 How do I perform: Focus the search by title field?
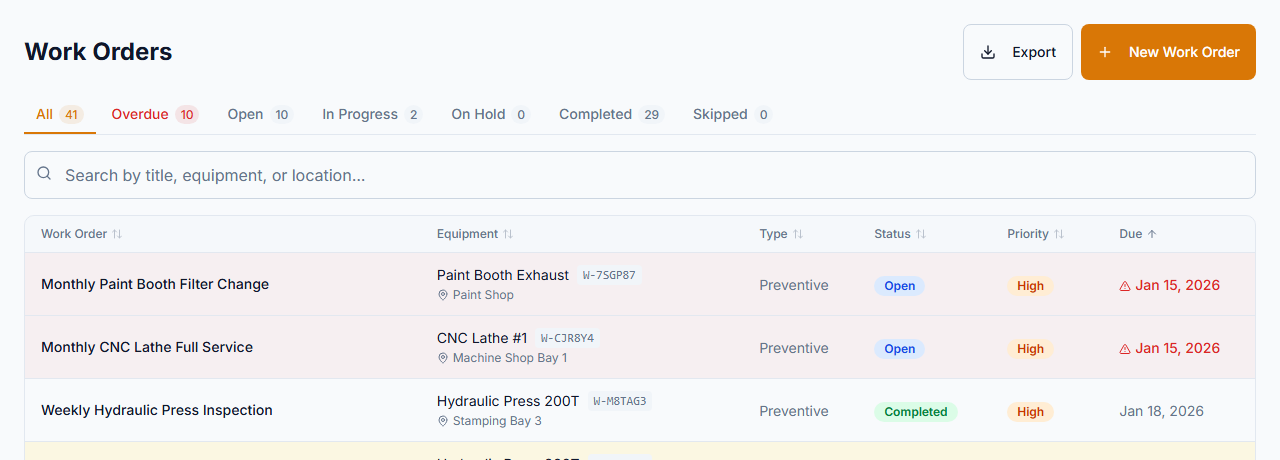coord(640,175)
